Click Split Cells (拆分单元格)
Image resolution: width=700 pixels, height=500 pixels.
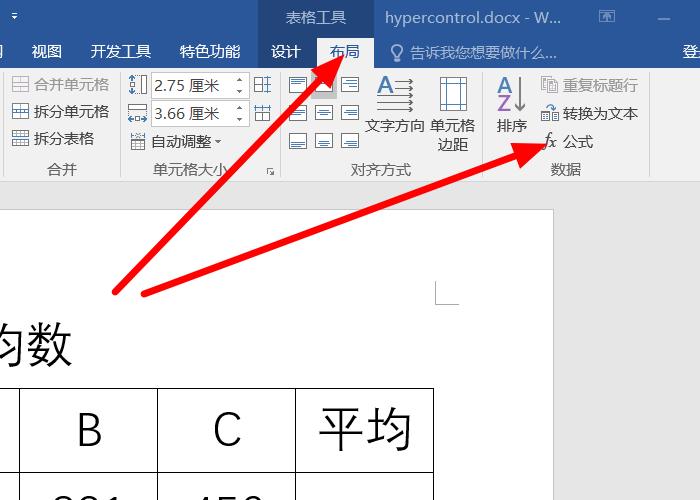pos(60,111)
